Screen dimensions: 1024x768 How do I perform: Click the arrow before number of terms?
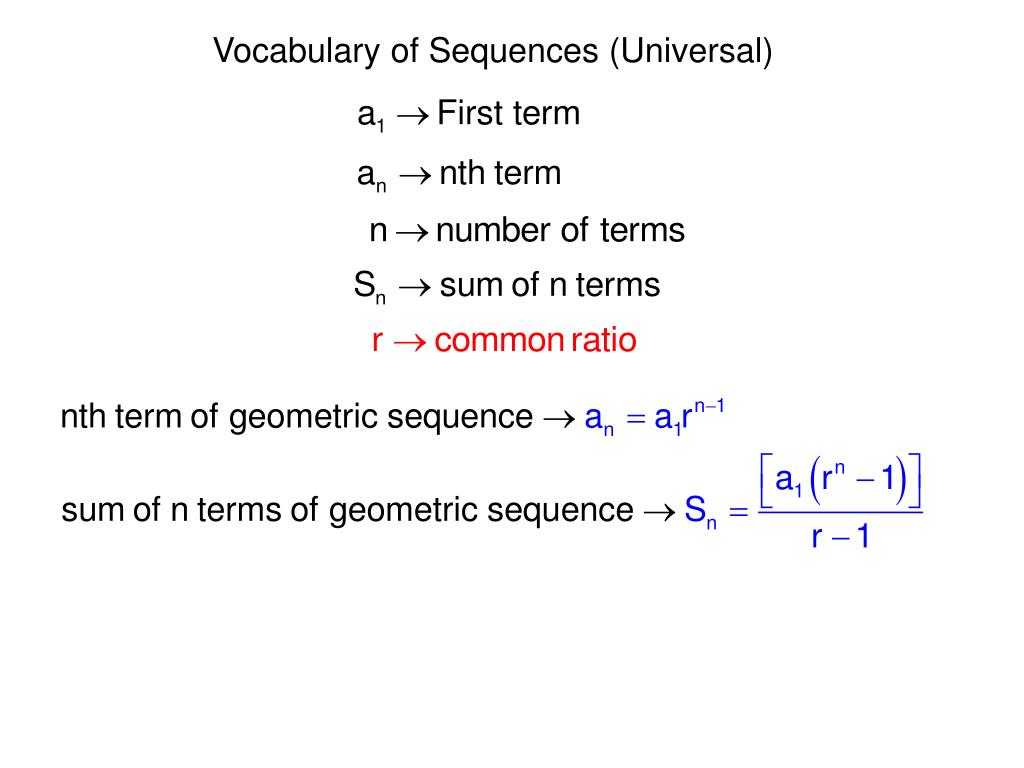coord(413,232)
